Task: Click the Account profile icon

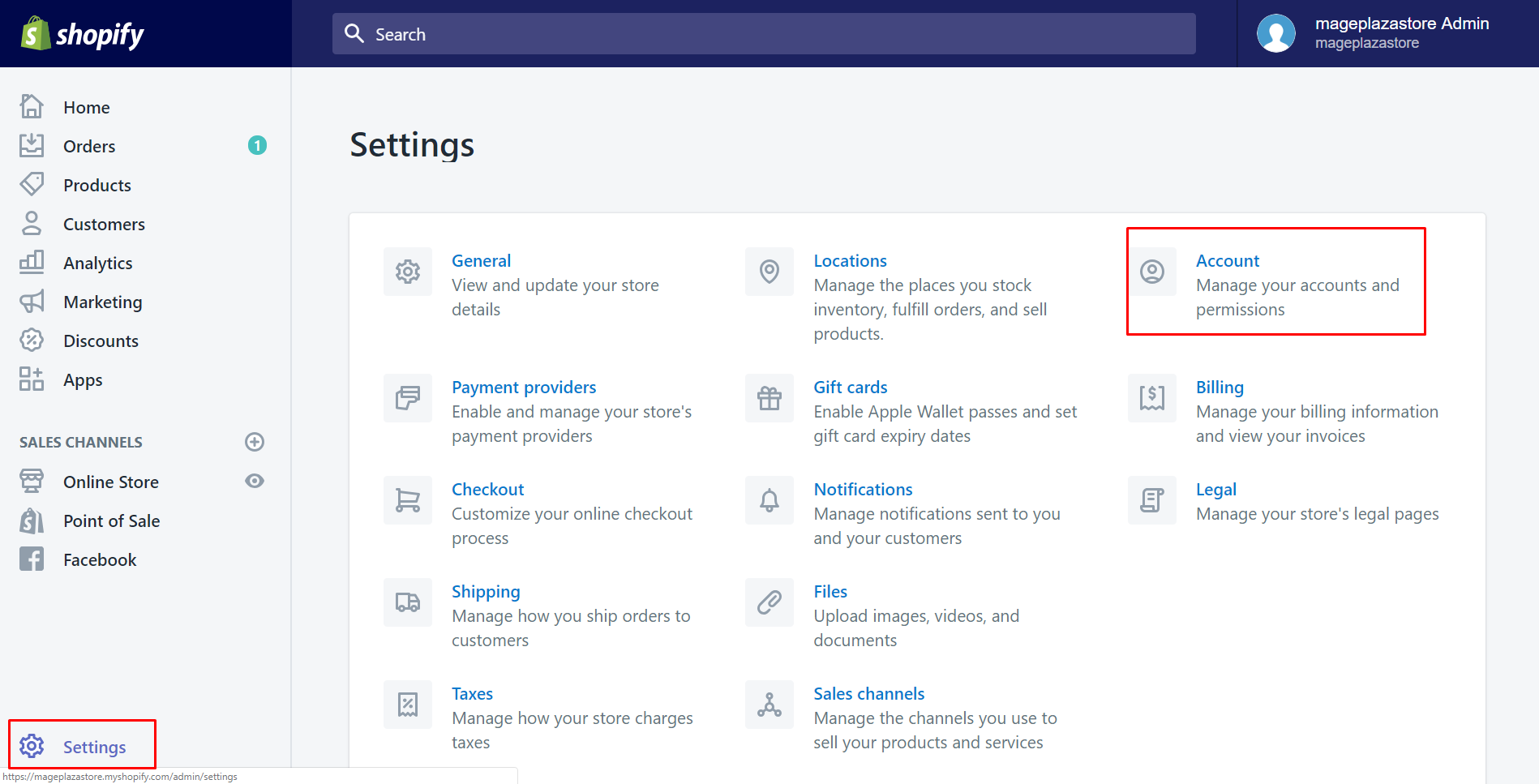Action: tap(1152, 272)
